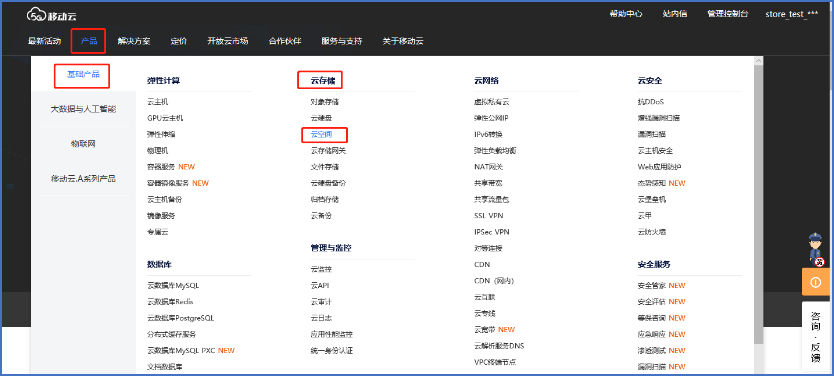The image size is (834, 376).
Task: Open the SSL VPN product link
Action: 489,216
